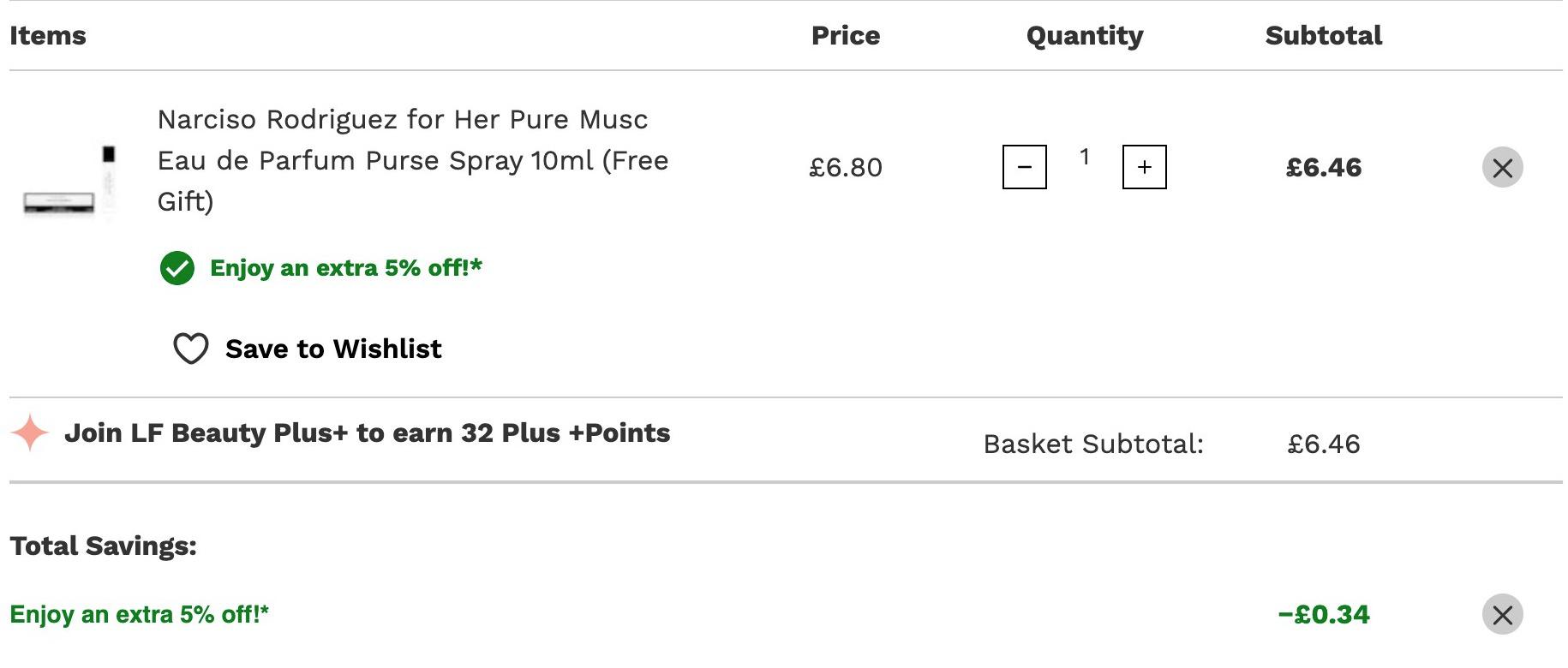Click the Quantity column header
Image resolution: width=1568 pixels, height=668 pixels.
(x=1085, y=36)
